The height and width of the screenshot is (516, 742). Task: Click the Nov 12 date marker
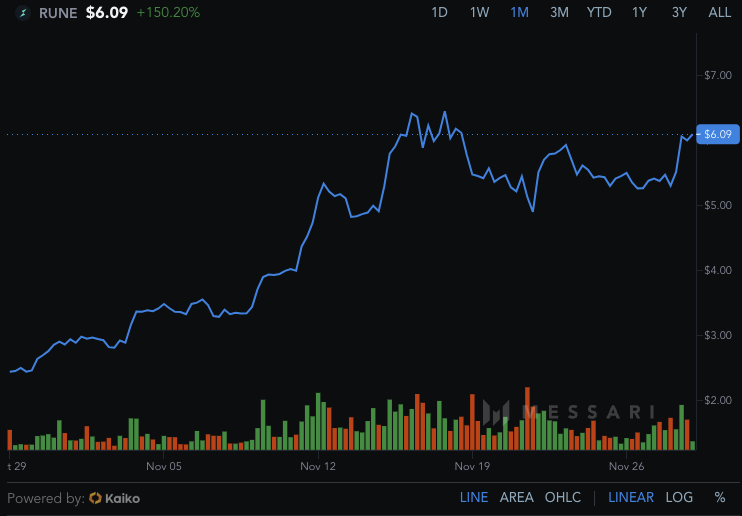318,466
